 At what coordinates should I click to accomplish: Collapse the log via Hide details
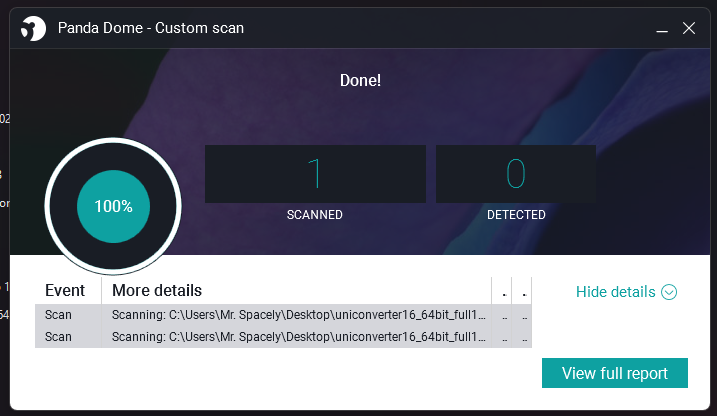pyautogui.click(x=615, y=292)
